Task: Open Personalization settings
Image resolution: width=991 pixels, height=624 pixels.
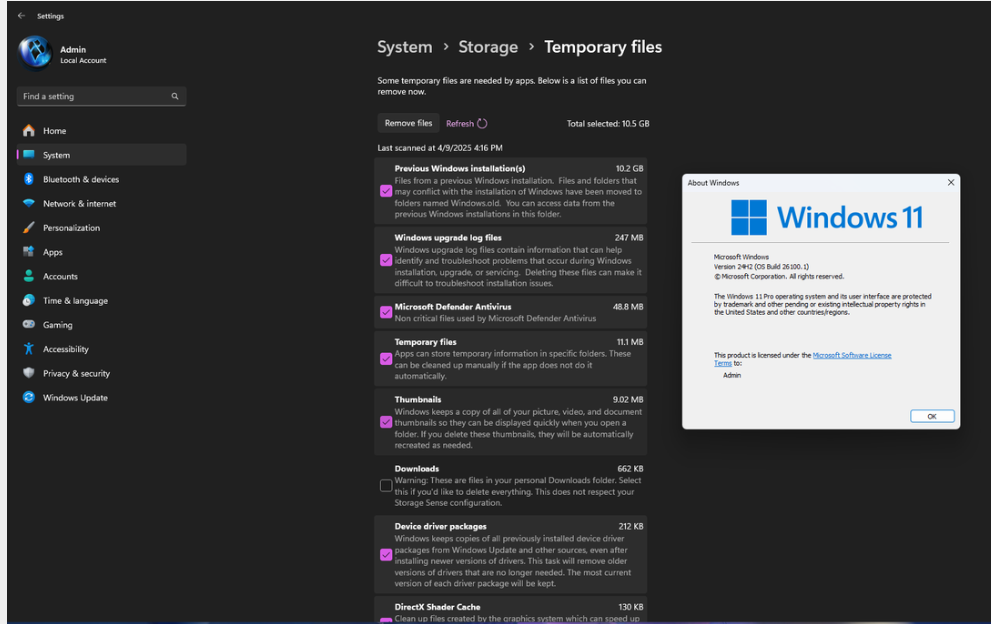Action: pyautogui.click(x=102, y=228)
